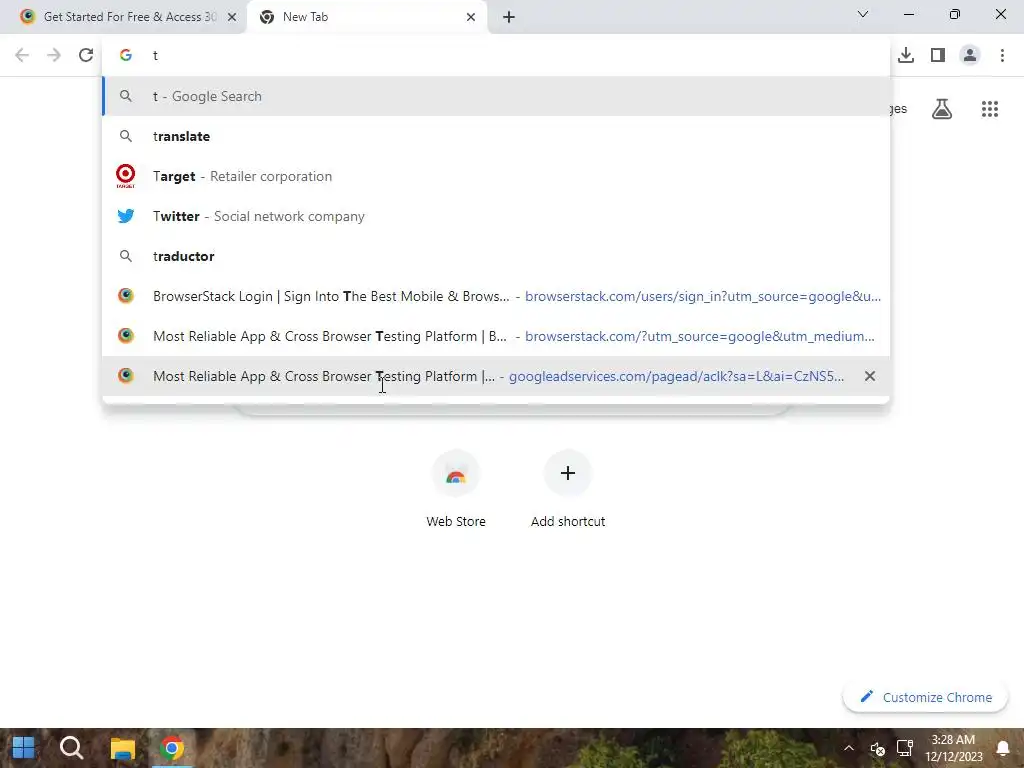
Task: Open the Downloads icon in toolbar
Action: (x=906, y=55)
